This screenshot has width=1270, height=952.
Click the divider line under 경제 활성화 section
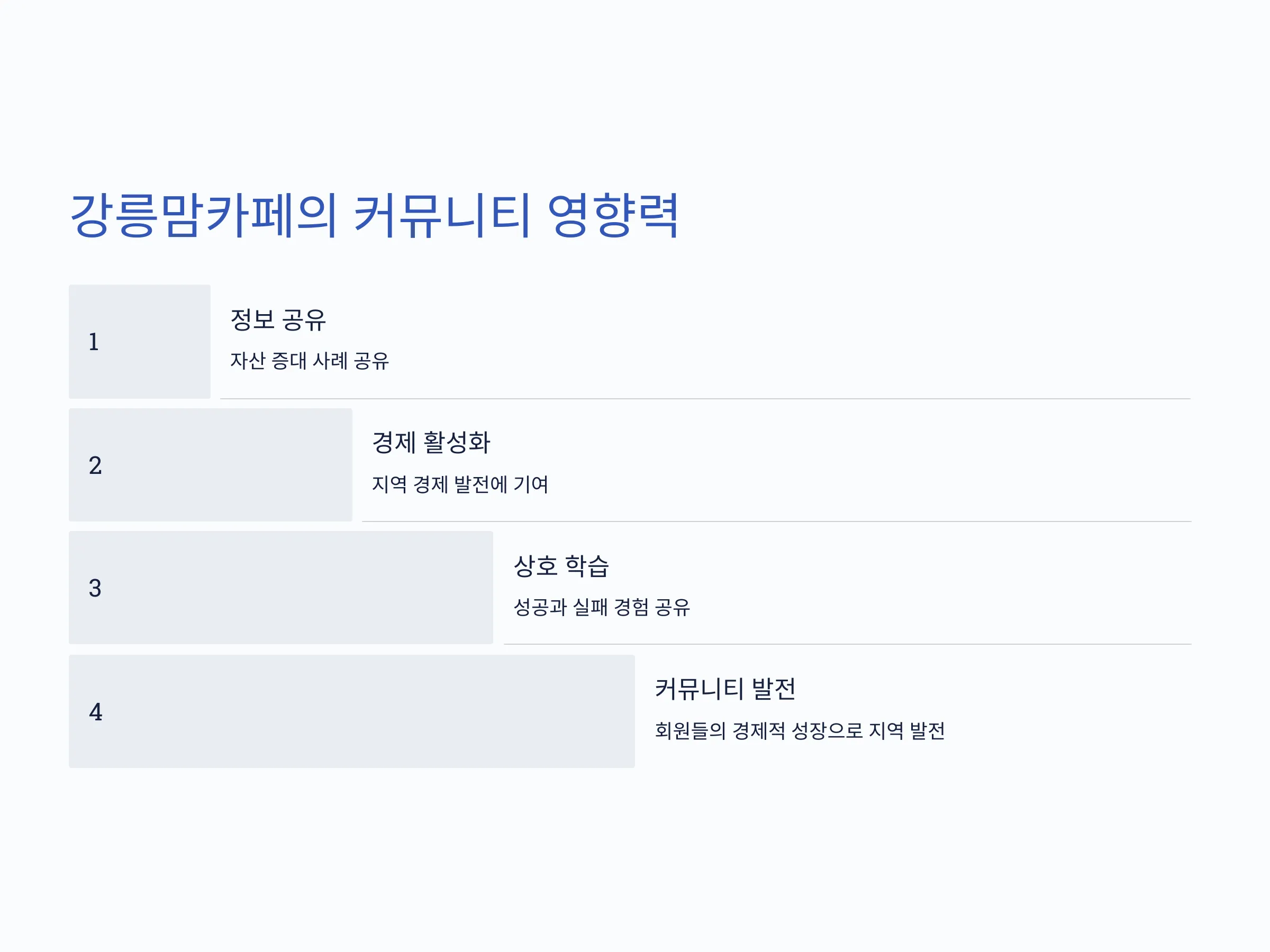[777, 521]
